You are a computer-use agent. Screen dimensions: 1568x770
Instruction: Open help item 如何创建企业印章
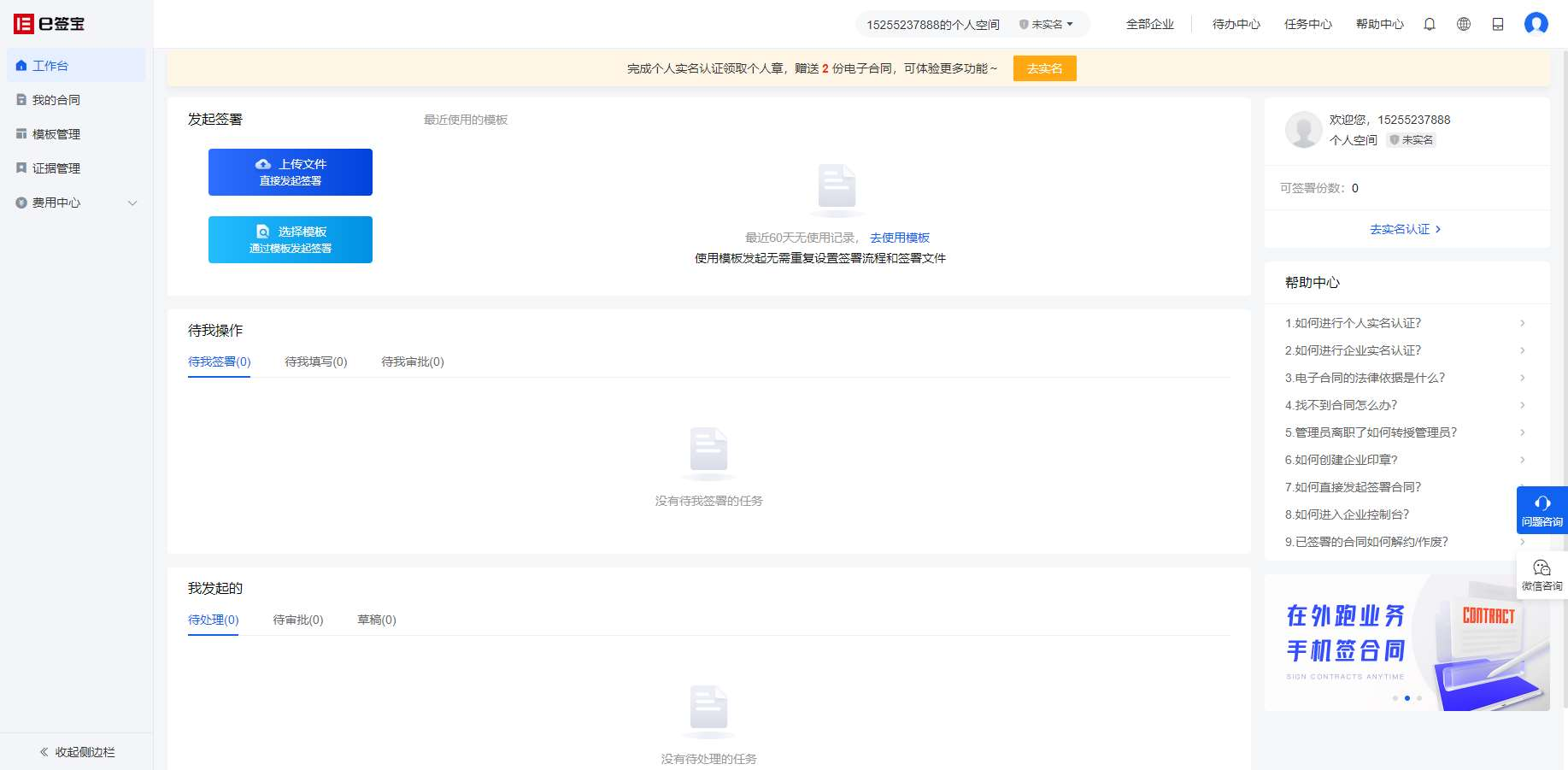pos(1342,460)
